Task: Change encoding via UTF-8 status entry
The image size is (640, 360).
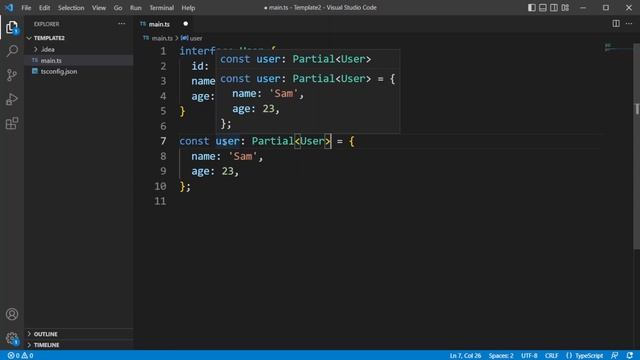Action: pos(529,356)
